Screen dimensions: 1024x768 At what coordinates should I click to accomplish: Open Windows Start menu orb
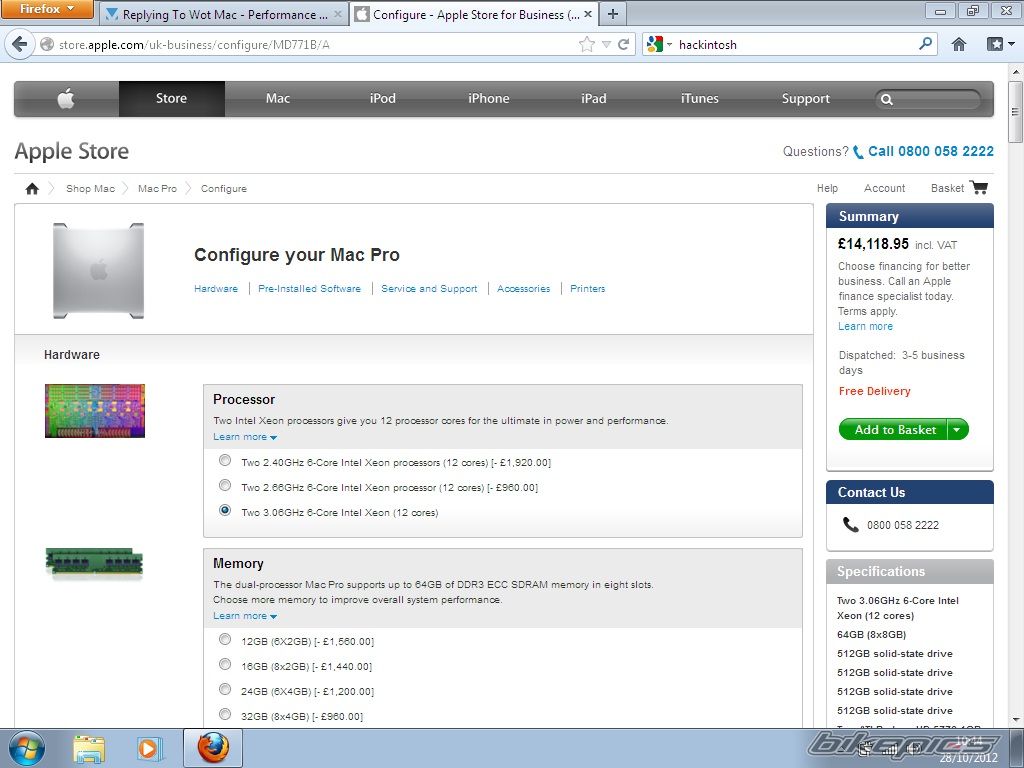coord(27,748)
